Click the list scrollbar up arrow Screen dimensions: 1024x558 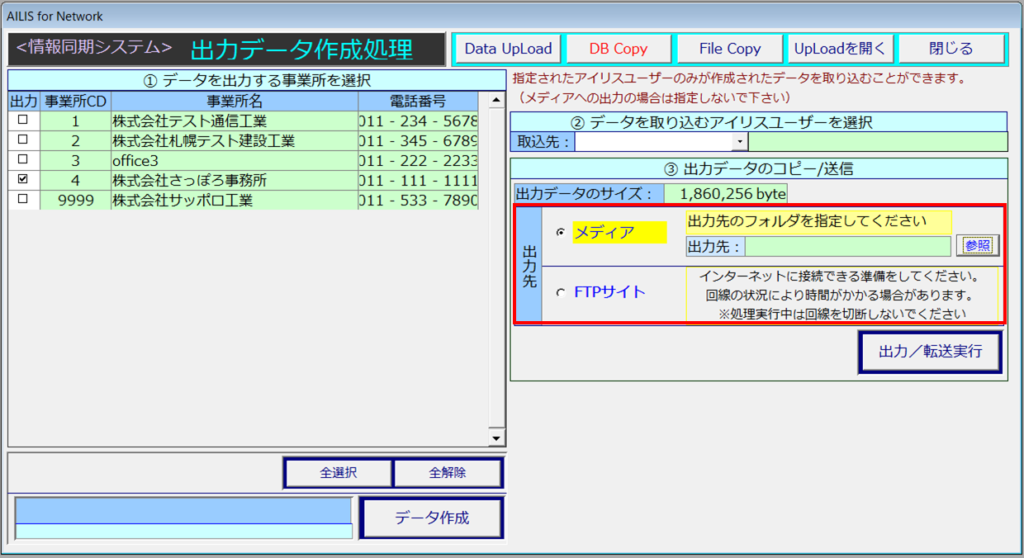pyautogui.click(x=494, y=101)
